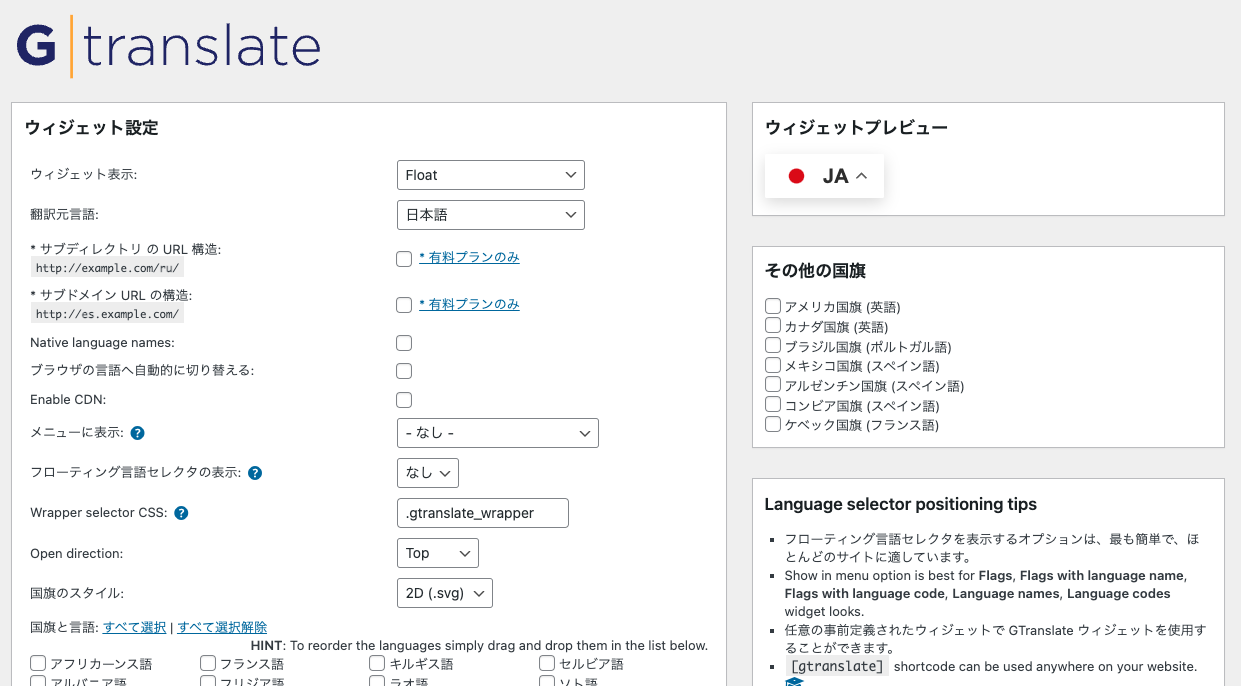The height and width of the screenshot is (686, 1241).
Task: Open the 有料プランのみ link for subdomains
Action: (470, 304)
